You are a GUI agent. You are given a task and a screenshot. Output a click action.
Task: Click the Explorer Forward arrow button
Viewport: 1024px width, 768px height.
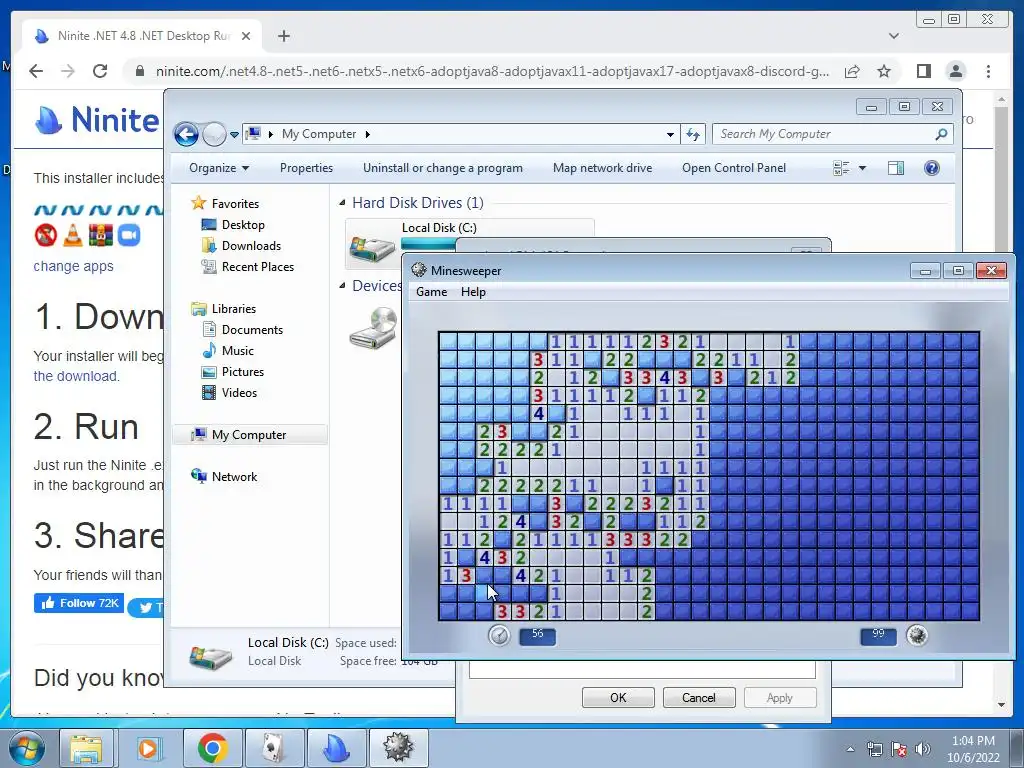point(214,135)
